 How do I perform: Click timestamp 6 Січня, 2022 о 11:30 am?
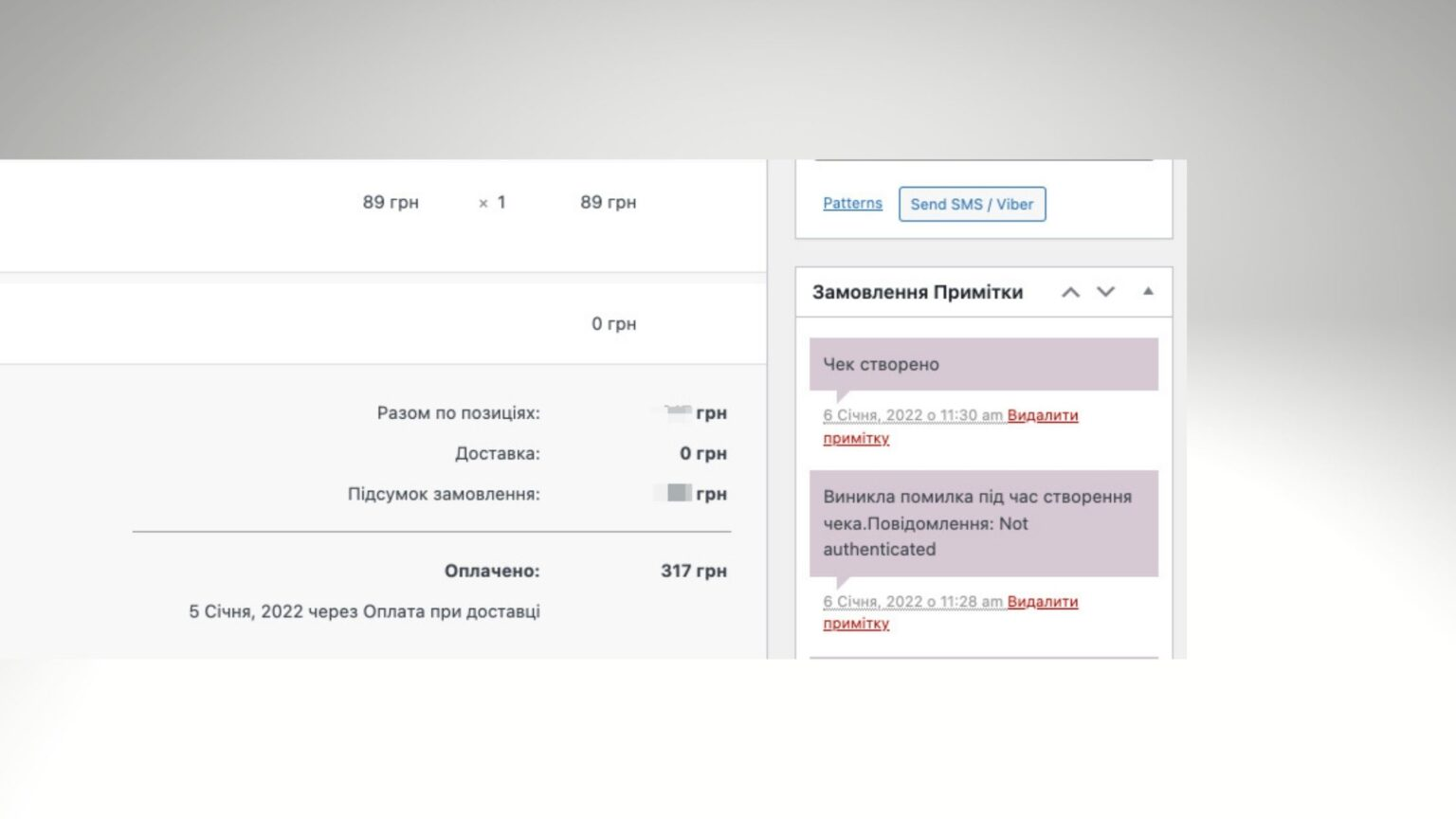click(x=912, y=415)
